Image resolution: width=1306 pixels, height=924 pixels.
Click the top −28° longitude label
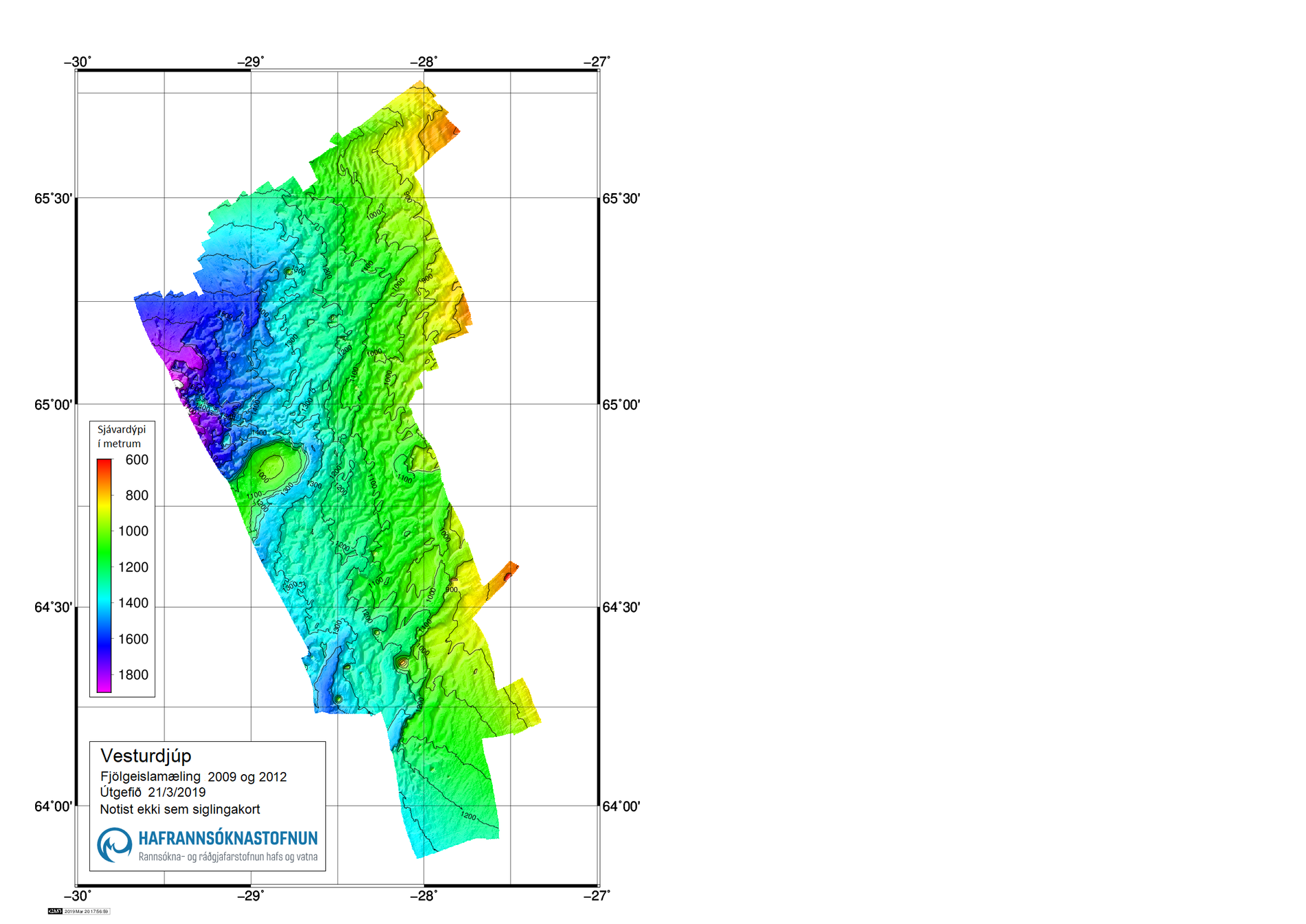423,62
